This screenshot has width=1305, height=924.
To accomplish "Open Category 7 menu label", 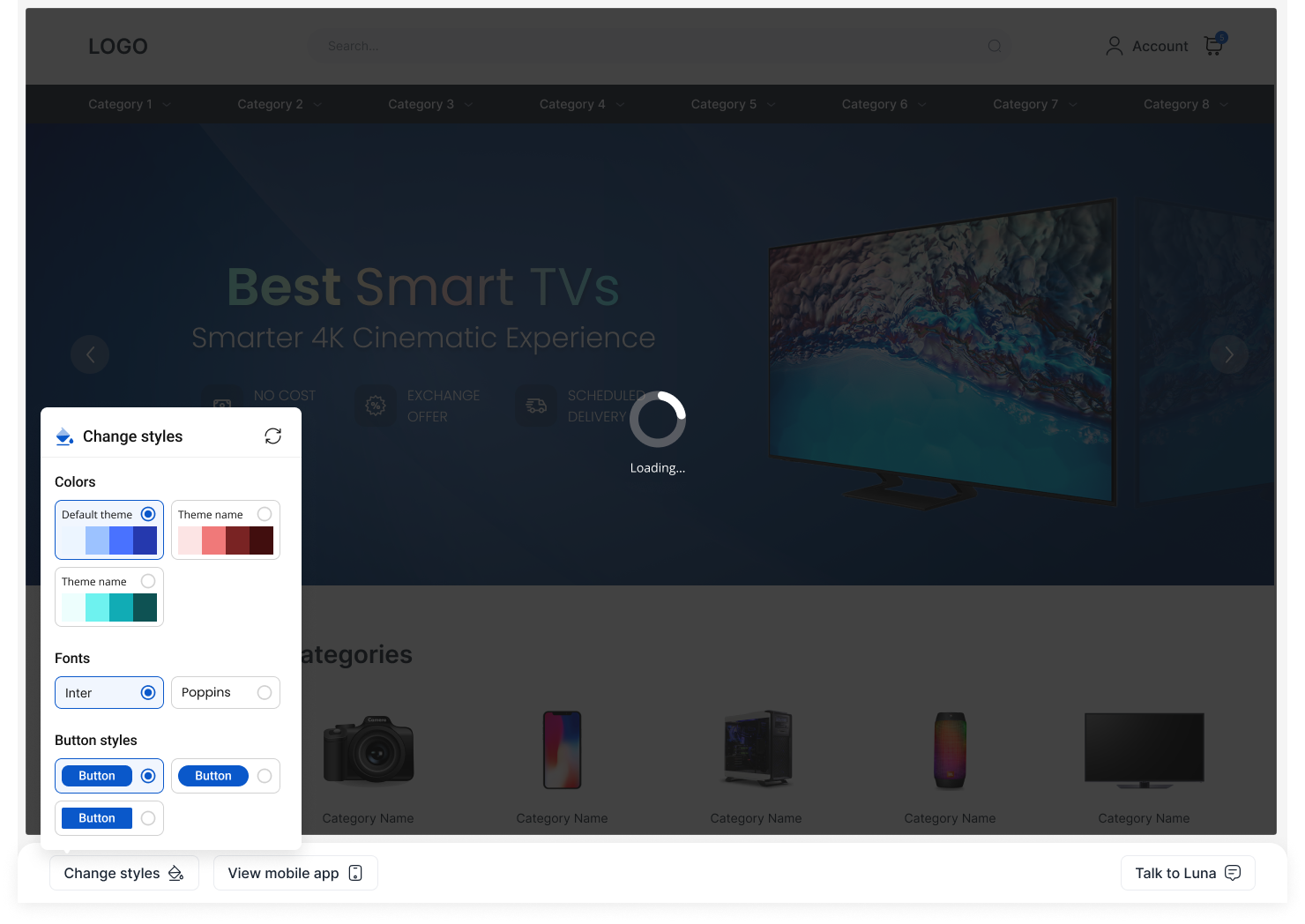I will (x=1025, y=104).
